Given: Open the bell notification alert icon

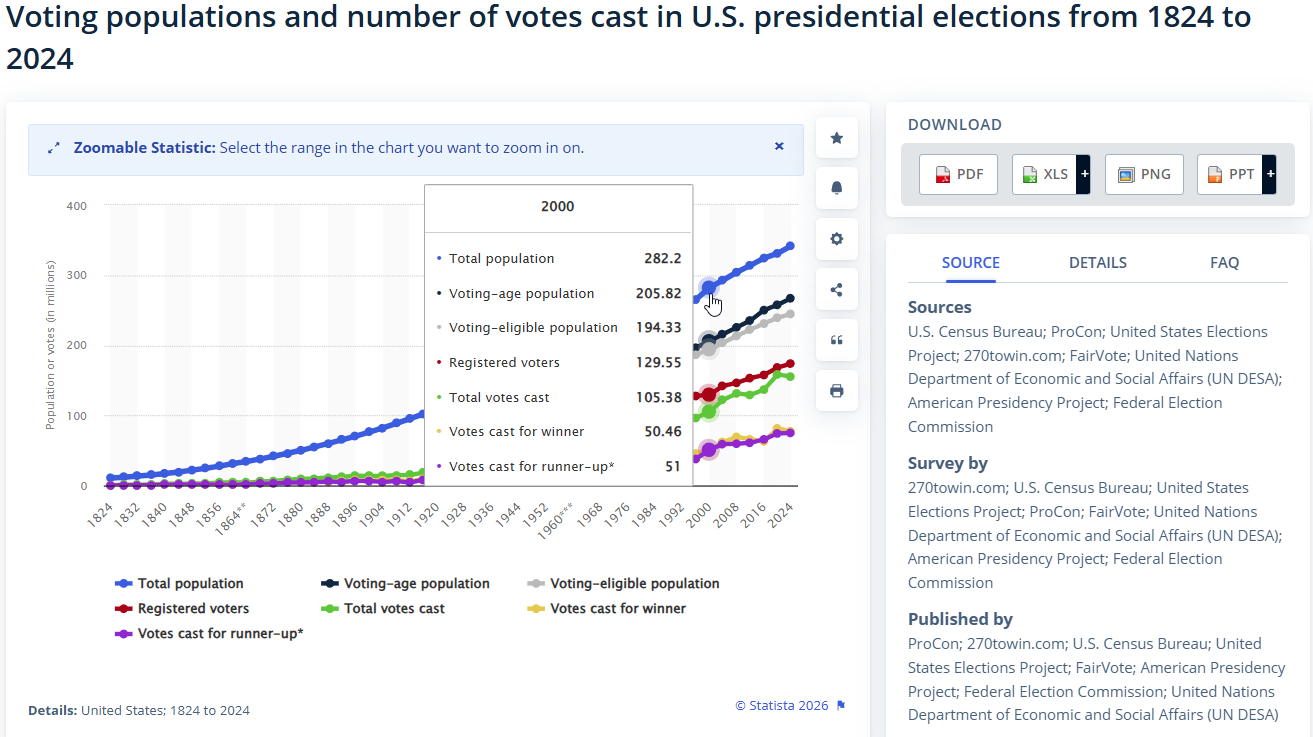Looking at the screenshot, I should click(x=837, y=188).
